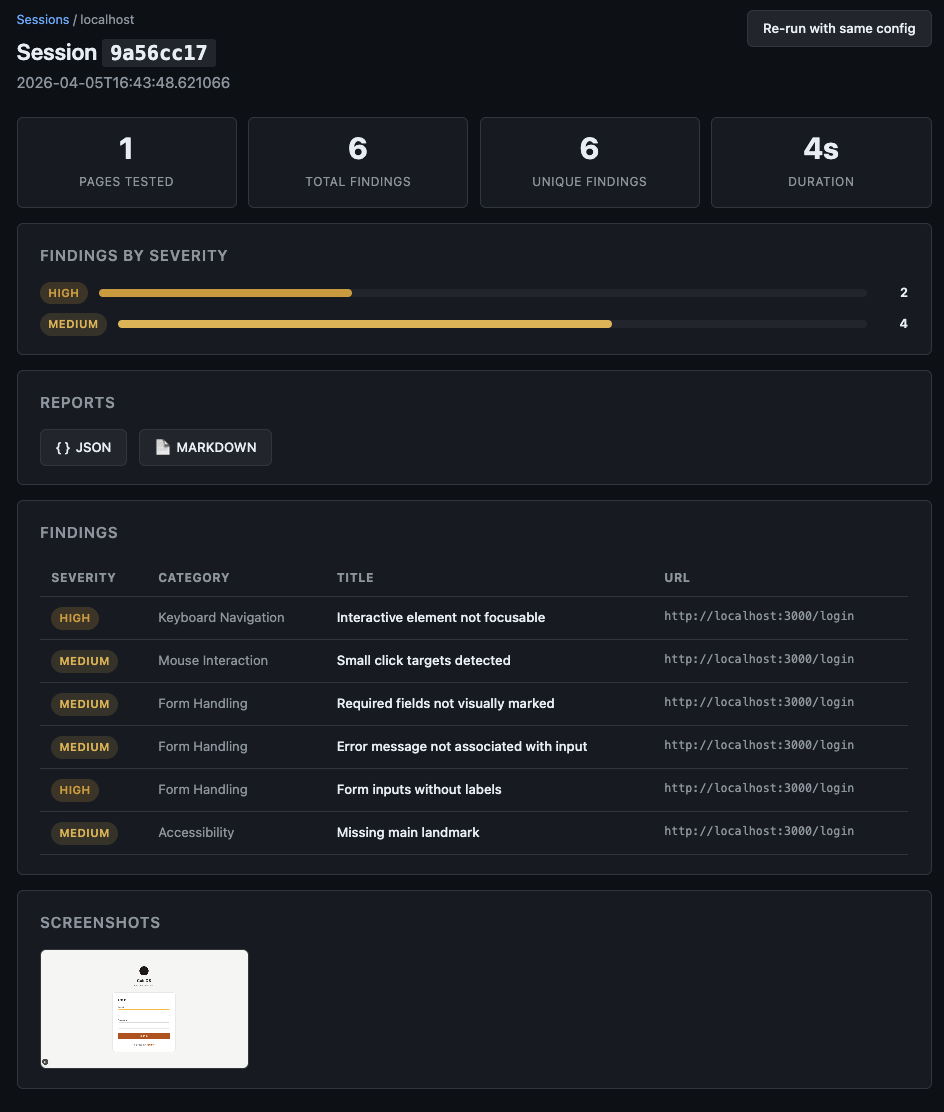Open 'Error message not associated with input' finding
The image size is (944, 1112).
(462, 747)
